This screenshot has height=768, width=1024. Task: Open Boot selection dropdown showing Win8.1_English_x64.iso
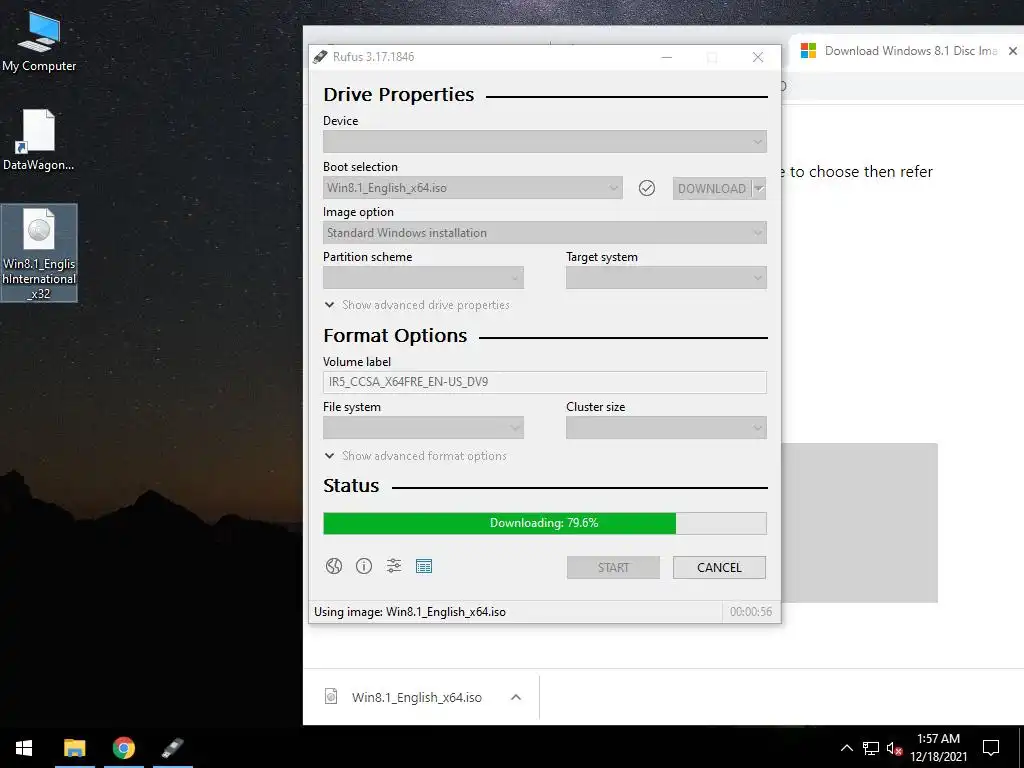[473, 188]
